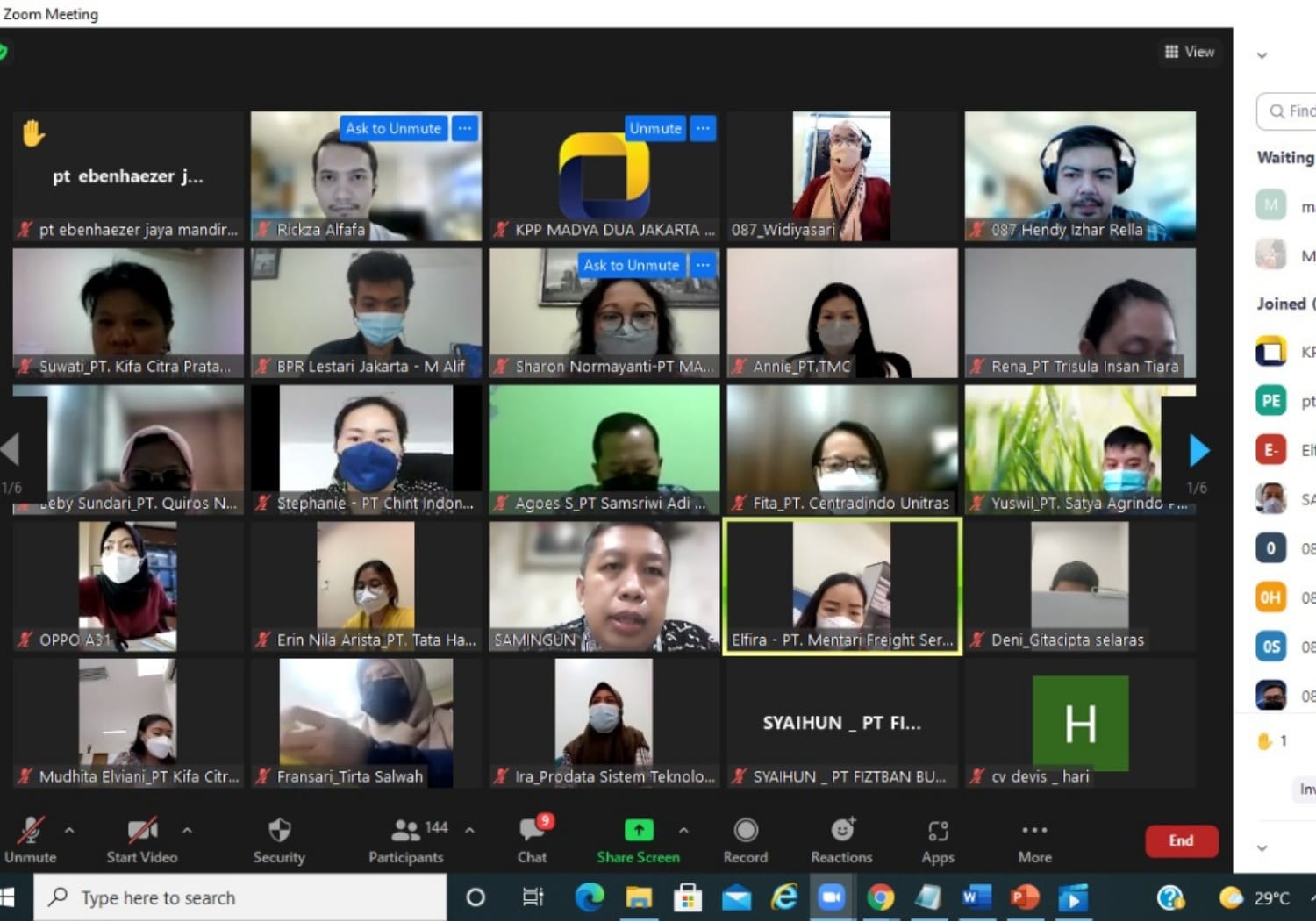Expand video options arrow beside Start Video

pos(187,830)
